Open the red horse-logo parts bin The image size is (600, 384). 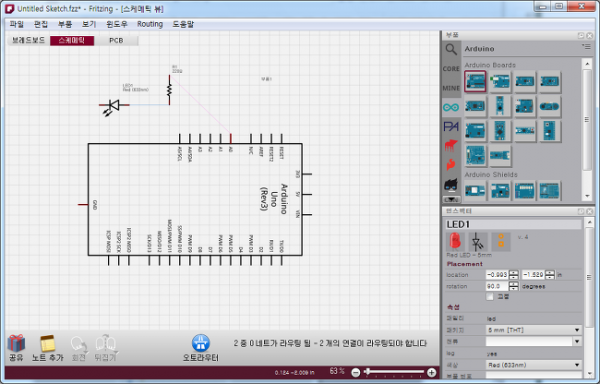pyautogui.click(x=451, y=146)
